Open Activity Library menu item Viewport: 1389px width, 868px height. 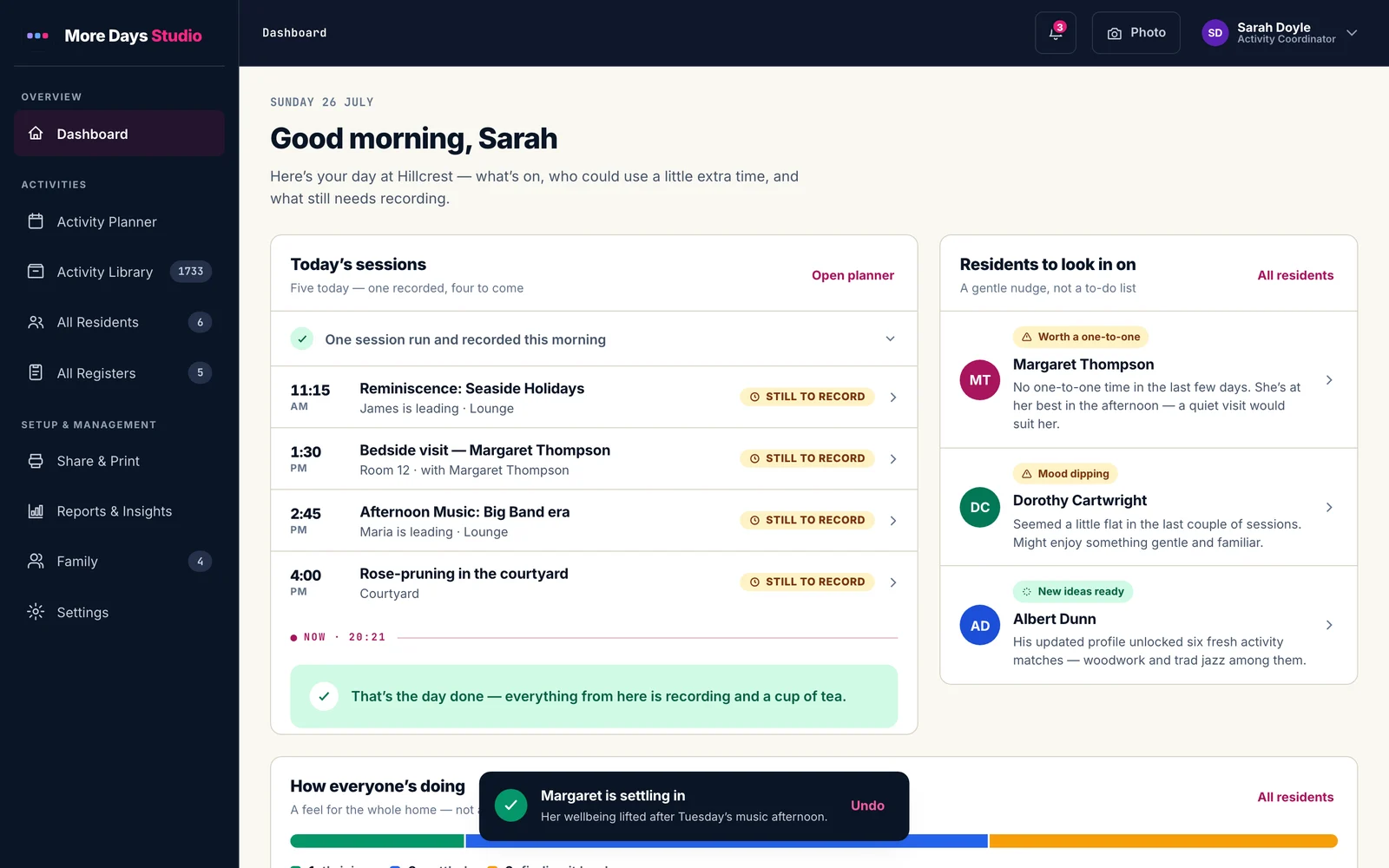point(119,272)
